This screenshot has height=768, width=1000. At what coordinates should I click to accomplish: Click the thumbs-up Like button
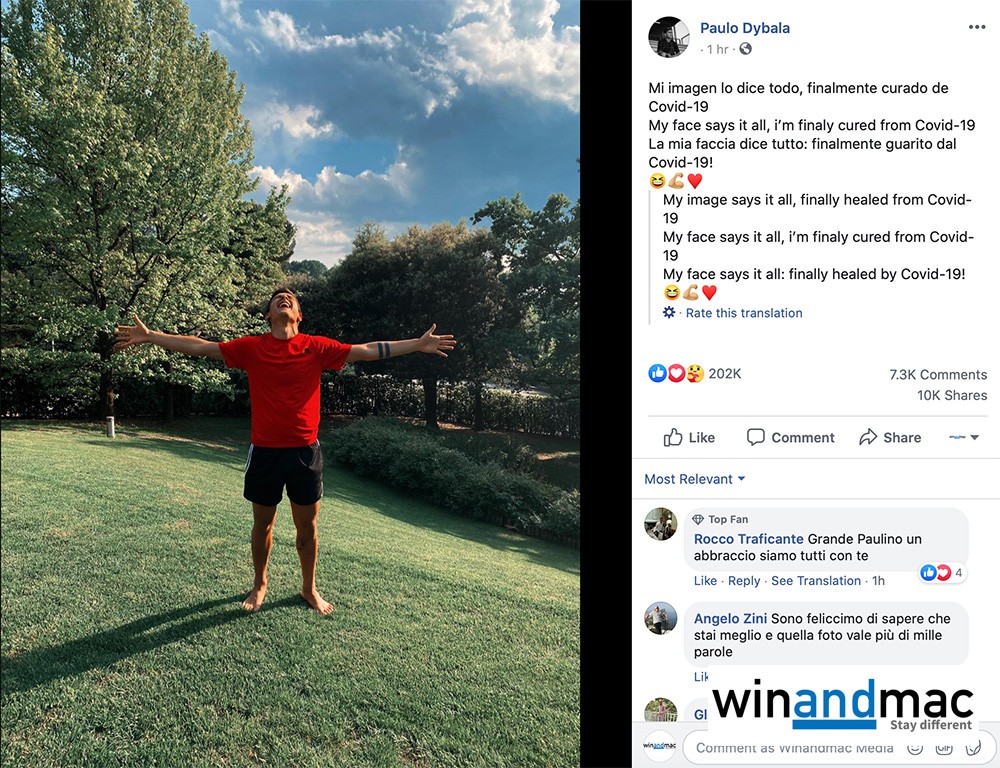[x=689, y=438]
